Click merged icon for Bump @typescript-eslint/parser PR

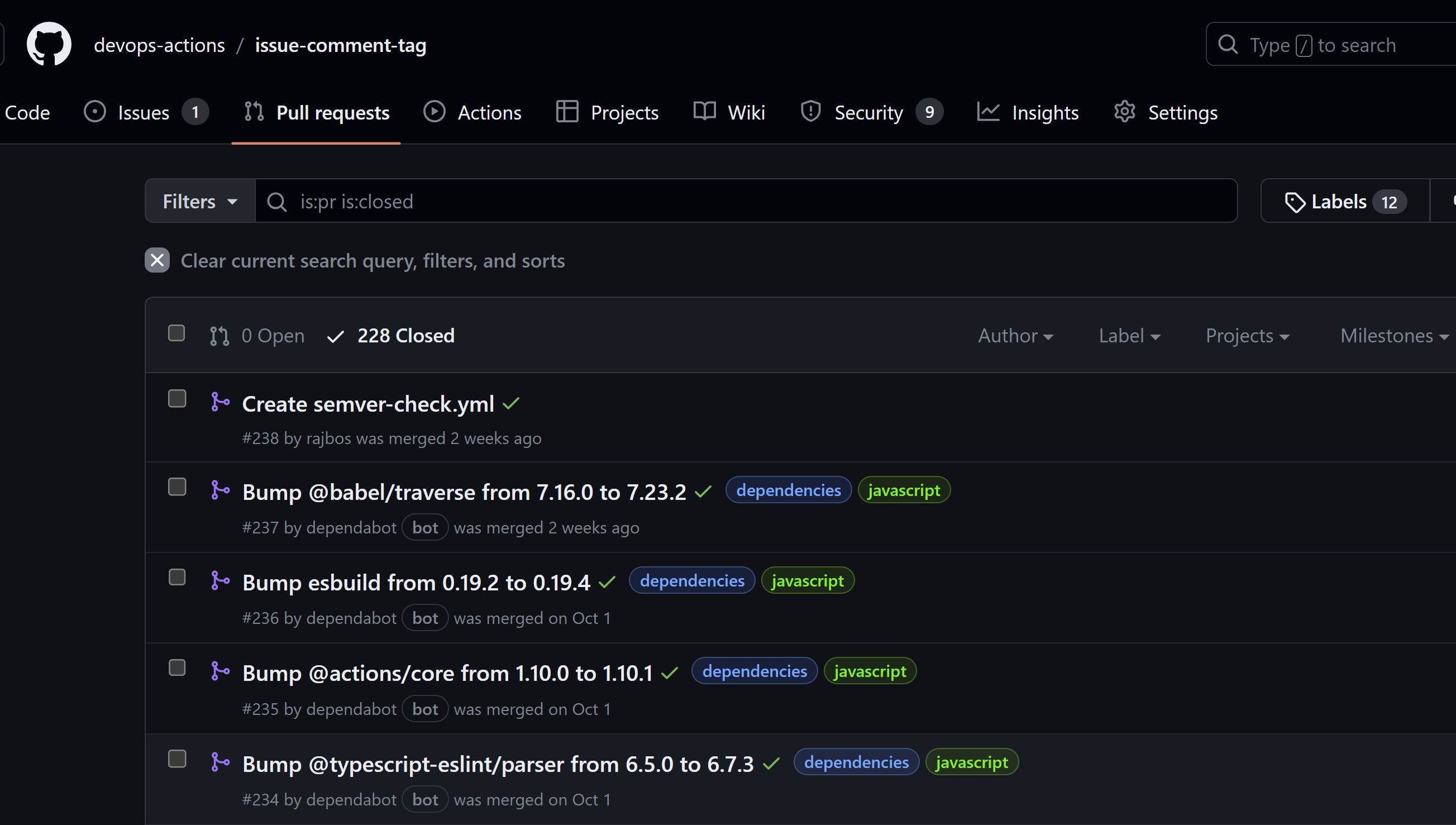220,761
